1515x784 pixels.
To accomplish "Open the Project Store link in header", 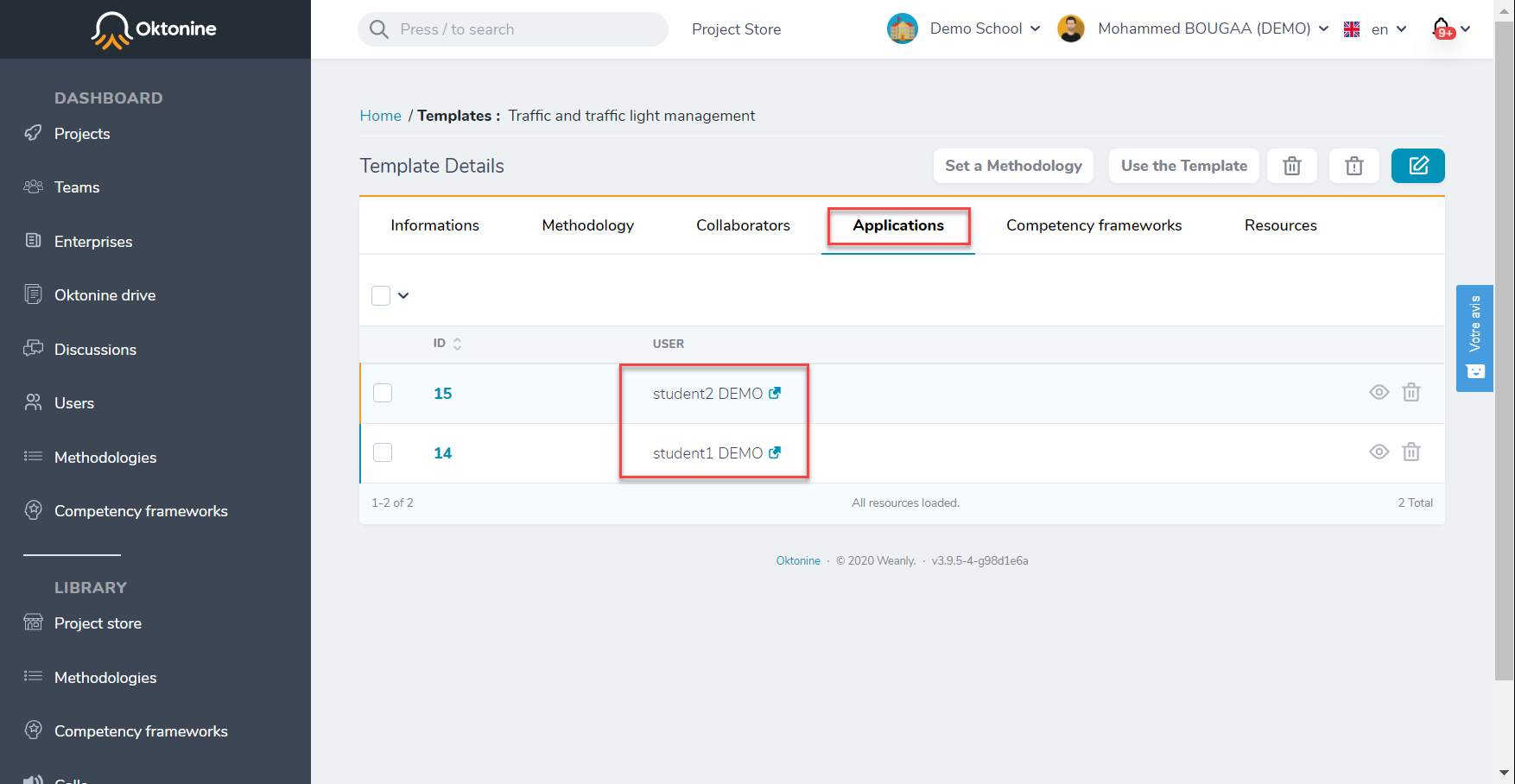I will pyautogui.click(x=736, y=29).
